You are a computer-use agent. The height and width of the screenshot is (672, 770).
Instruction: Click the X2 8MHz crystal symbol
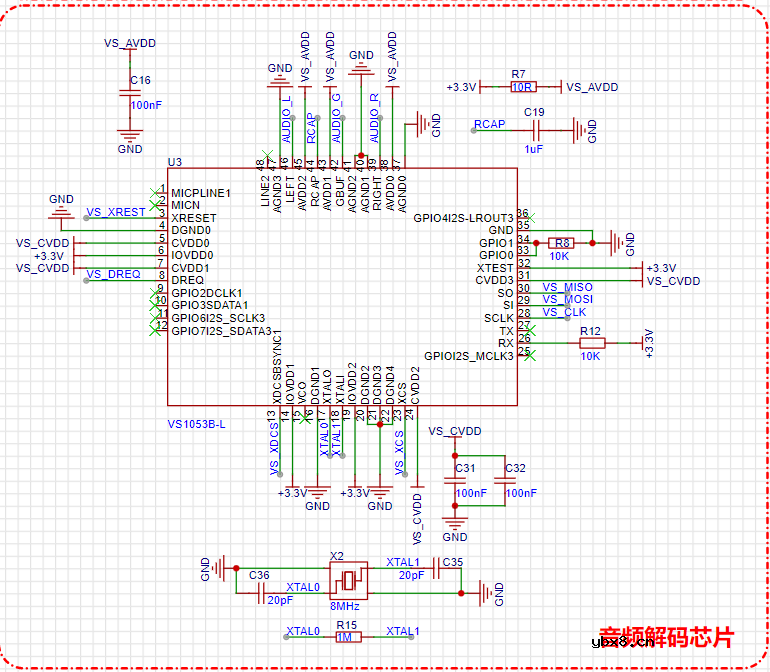pos(346,580)
